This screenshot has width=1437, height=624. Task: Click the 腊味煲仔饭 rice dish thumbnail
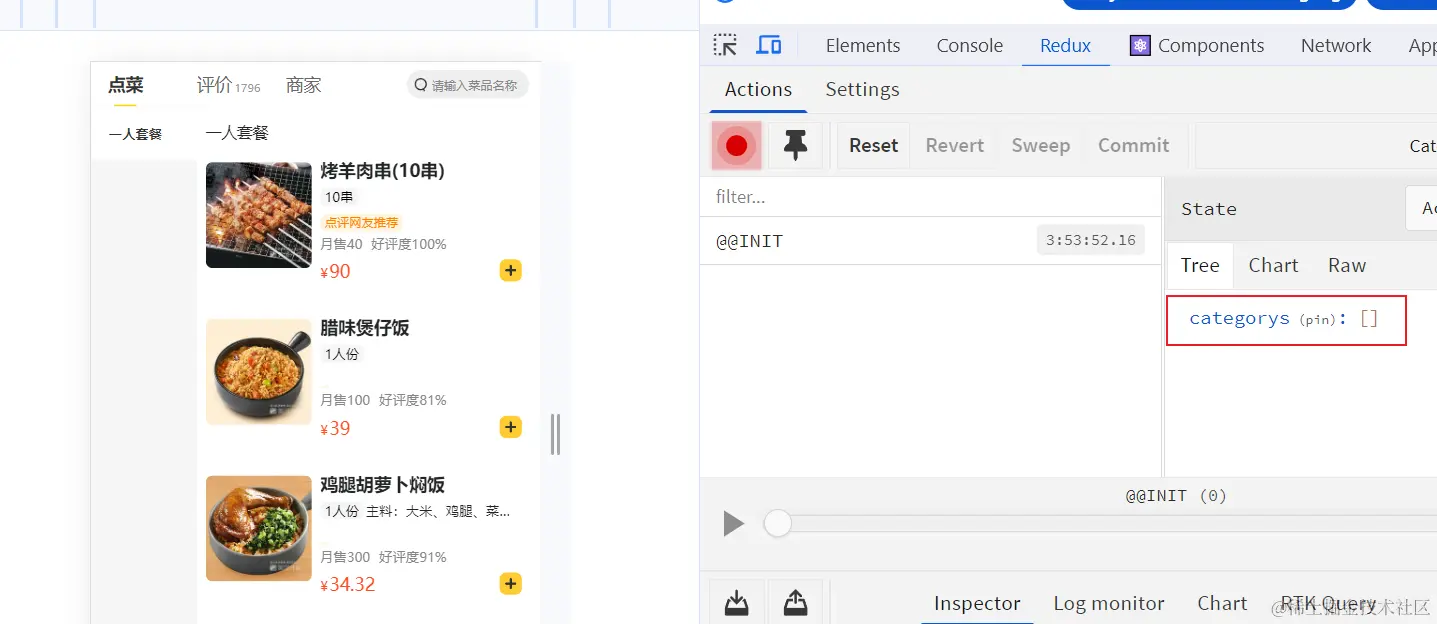coord(258,372)
